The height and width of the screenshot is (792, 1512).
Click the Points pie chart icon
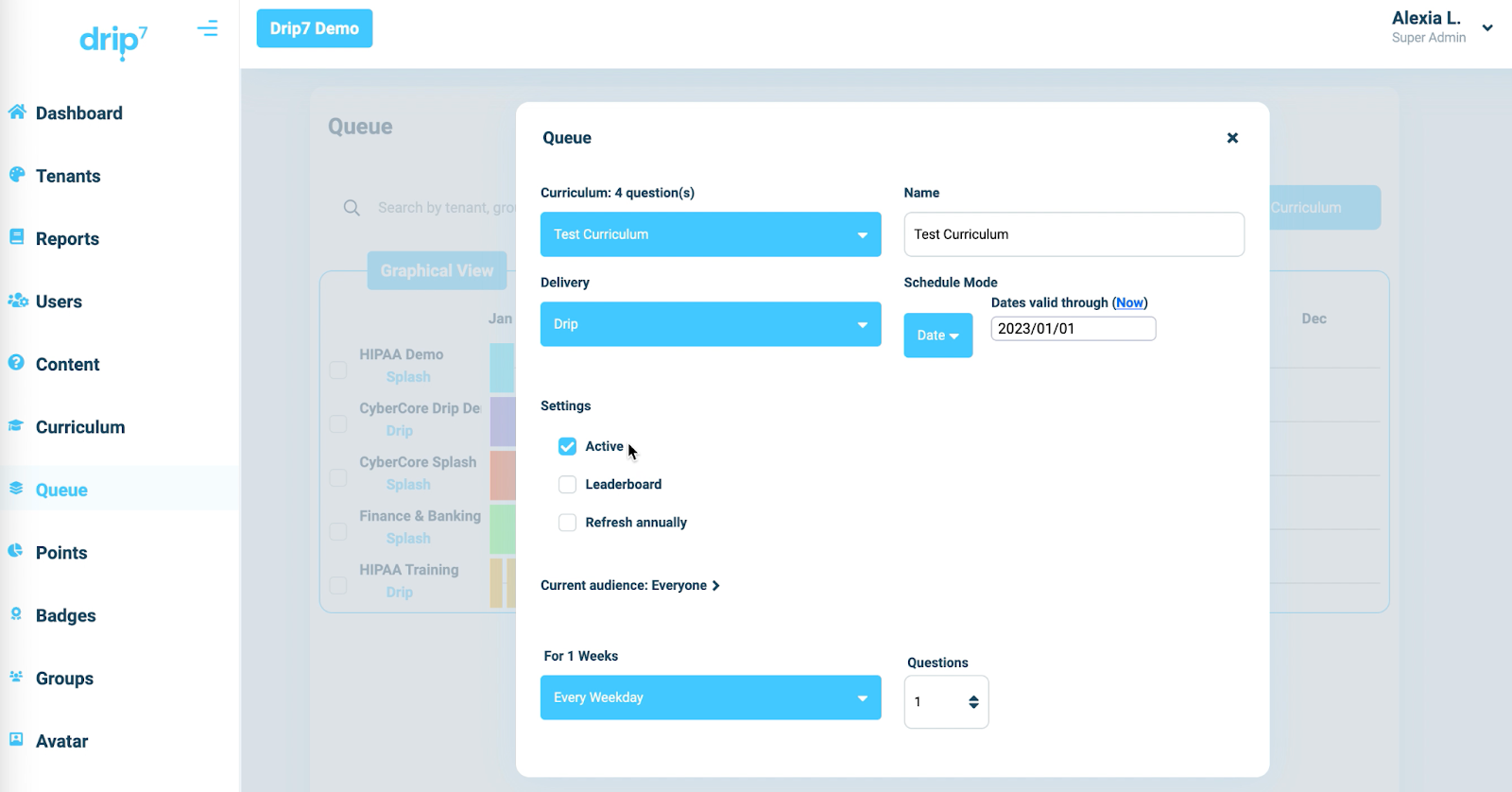16,552
